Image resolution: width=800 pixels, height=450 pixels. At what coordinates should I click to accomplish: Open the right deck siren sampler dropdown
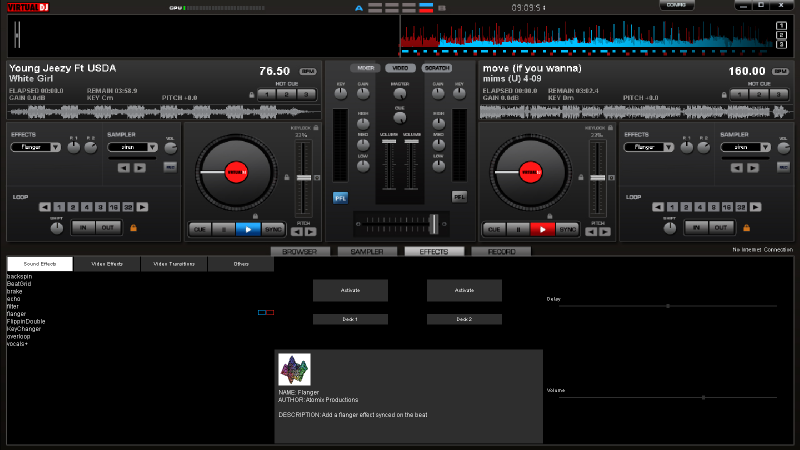pos(765,147)
